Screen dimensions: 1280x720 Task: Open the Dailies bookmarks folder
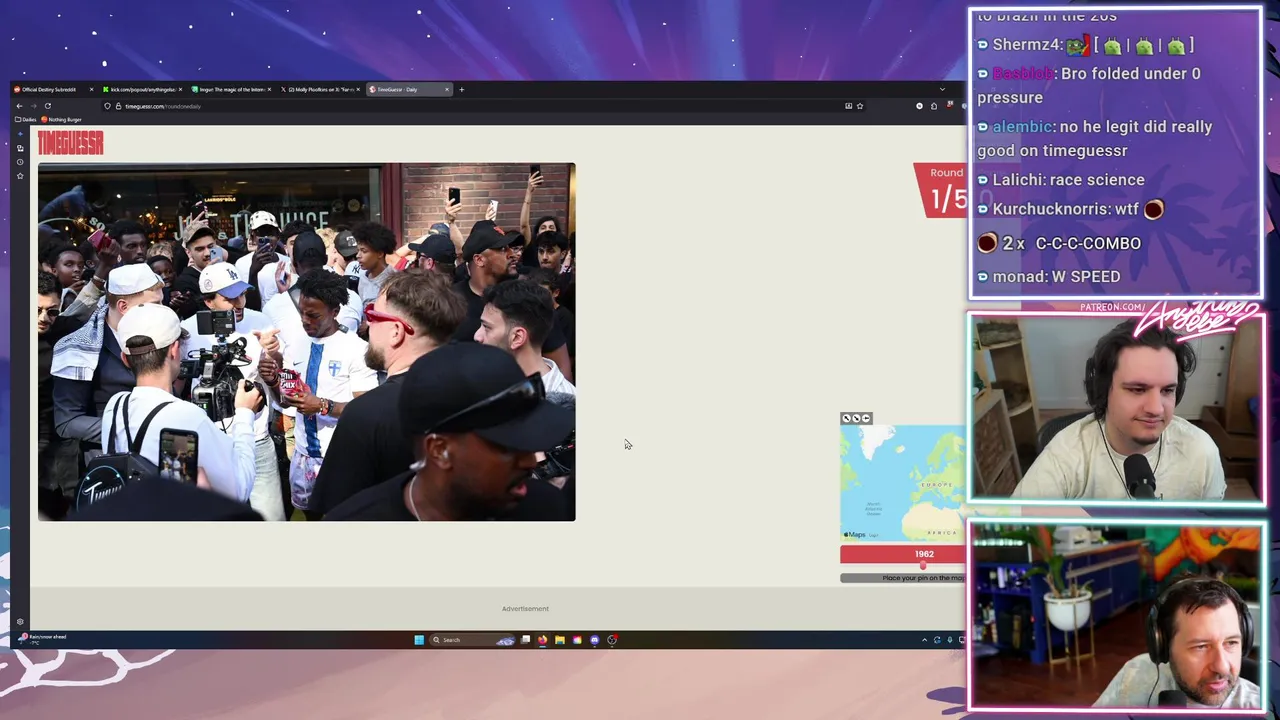[x=26, y=119]
